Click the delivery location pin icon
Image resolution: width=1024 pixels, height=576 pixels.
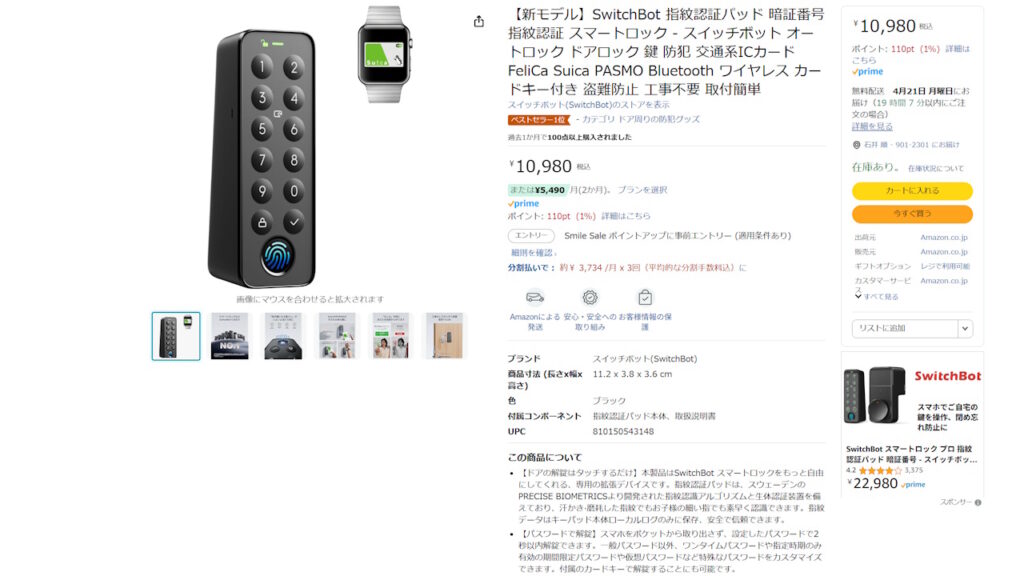pyautogui.click(x=856, y=145)
